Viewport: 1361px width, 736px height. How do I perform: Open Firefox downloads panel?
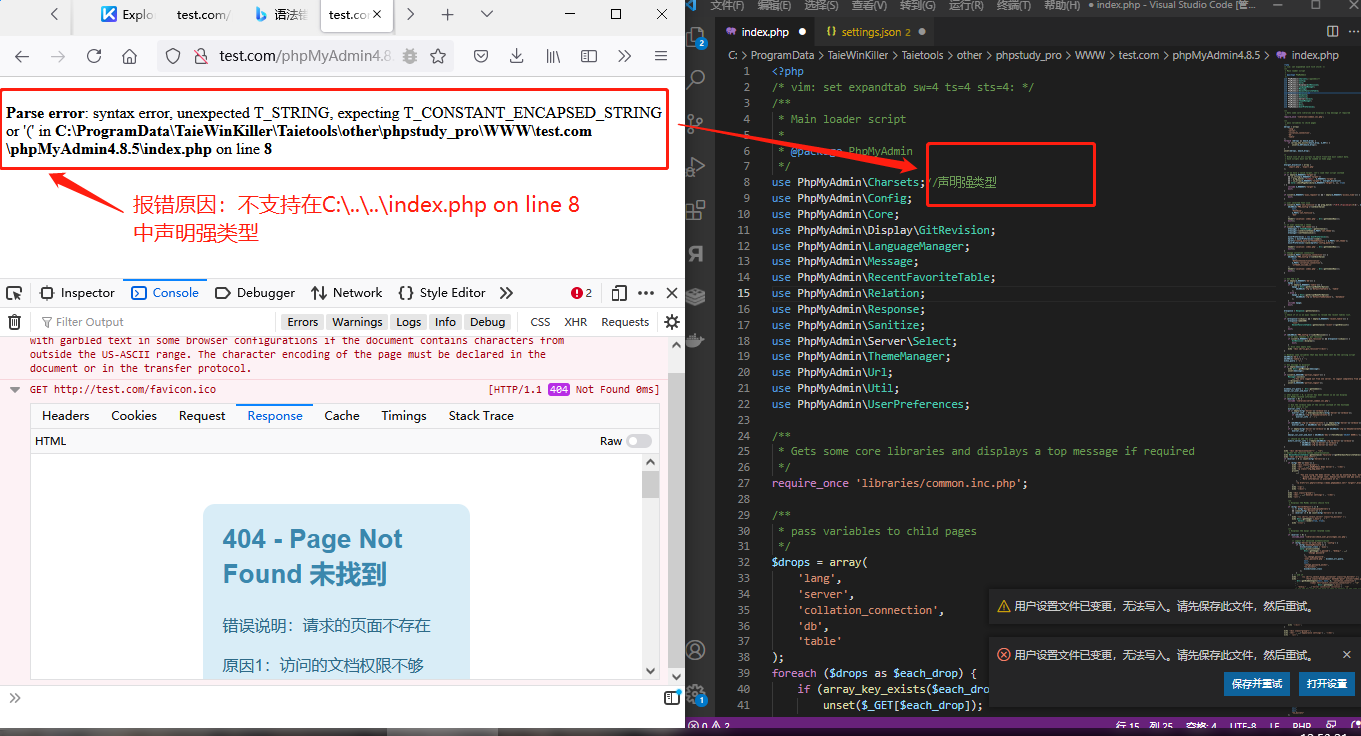point(517,56)
